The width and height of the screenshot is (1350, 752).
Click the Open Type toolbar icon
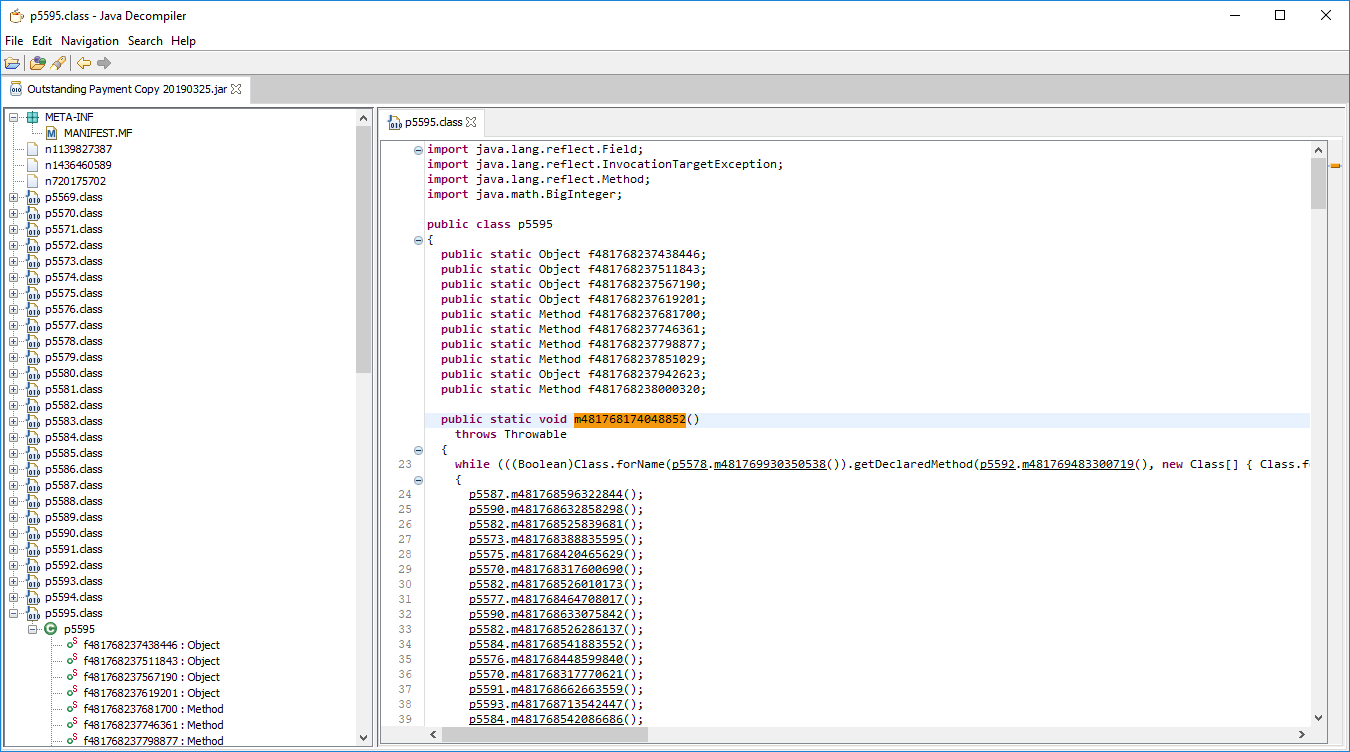tap(38, 63)
